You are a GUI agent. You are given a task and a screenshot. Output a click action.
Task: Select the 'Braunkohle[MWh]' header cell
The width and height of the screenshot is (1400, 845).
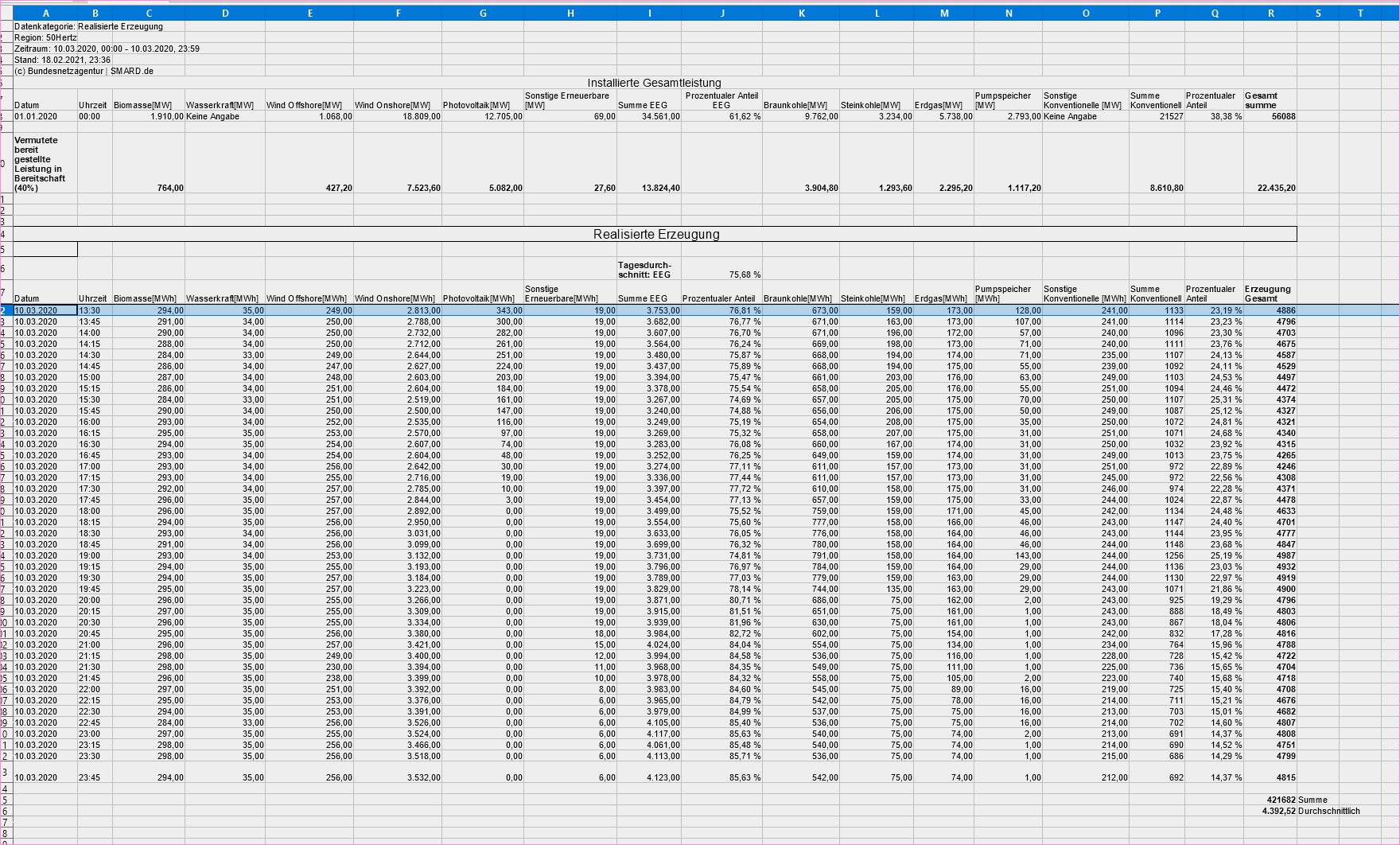point(801,294)
